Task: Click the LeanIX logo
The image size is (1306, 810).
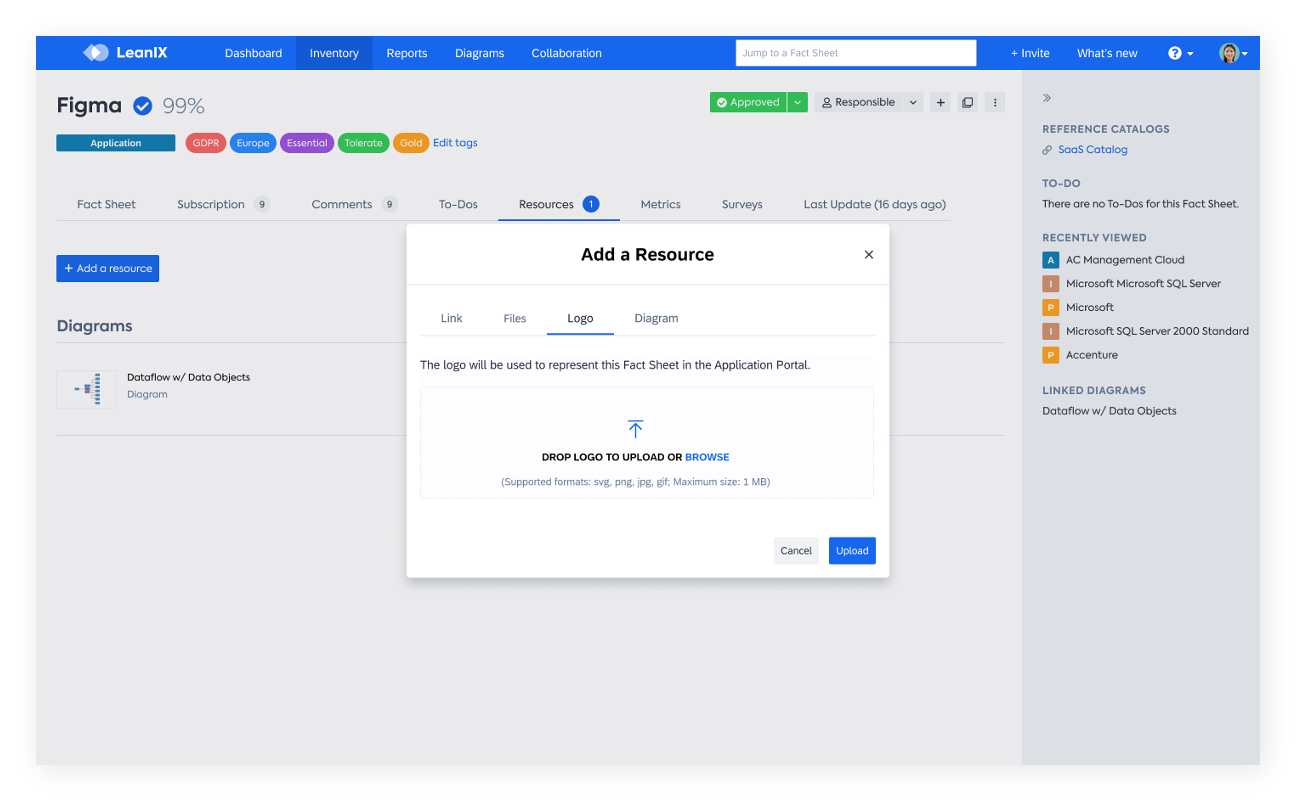Action: pos(125,53)
